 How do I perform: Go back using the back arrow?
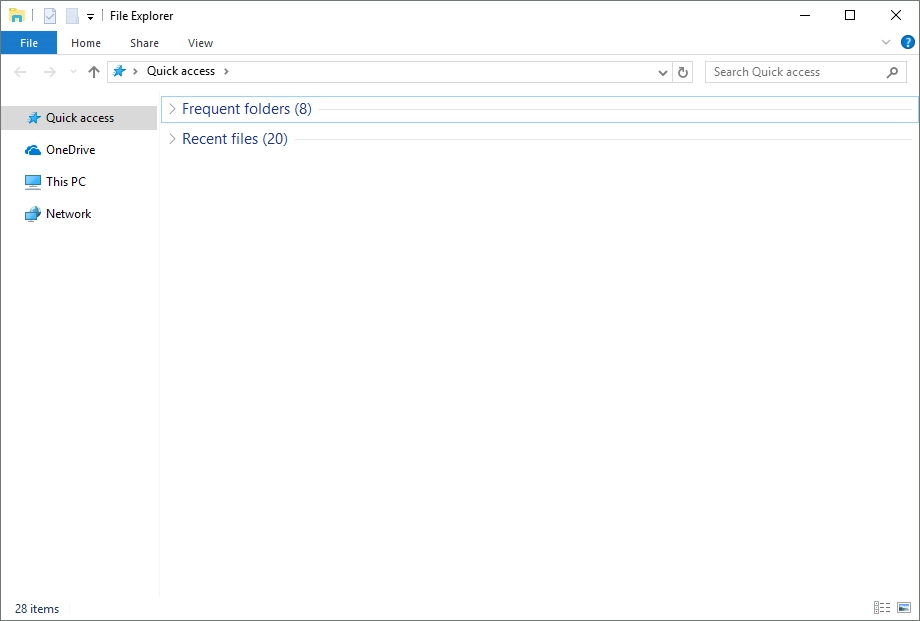point(20,72)
